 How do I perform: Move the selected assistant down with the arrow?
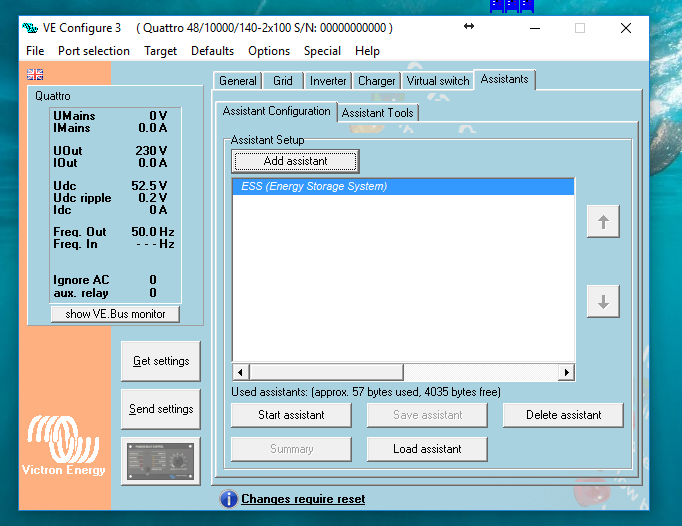point(603,302)
